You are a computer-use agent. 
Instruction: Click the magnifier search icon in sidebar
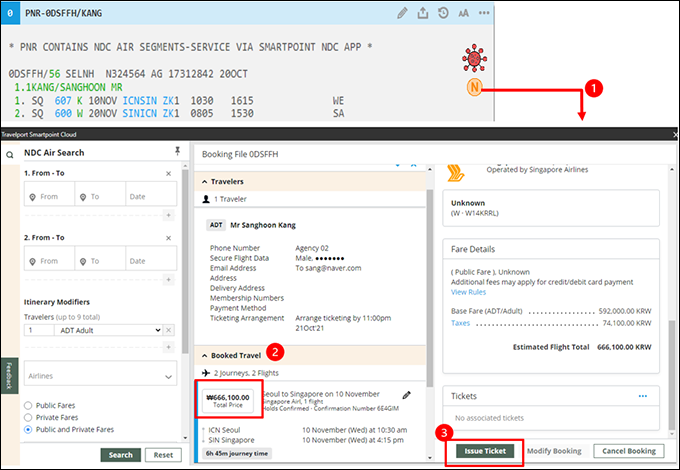click(10, 155)
